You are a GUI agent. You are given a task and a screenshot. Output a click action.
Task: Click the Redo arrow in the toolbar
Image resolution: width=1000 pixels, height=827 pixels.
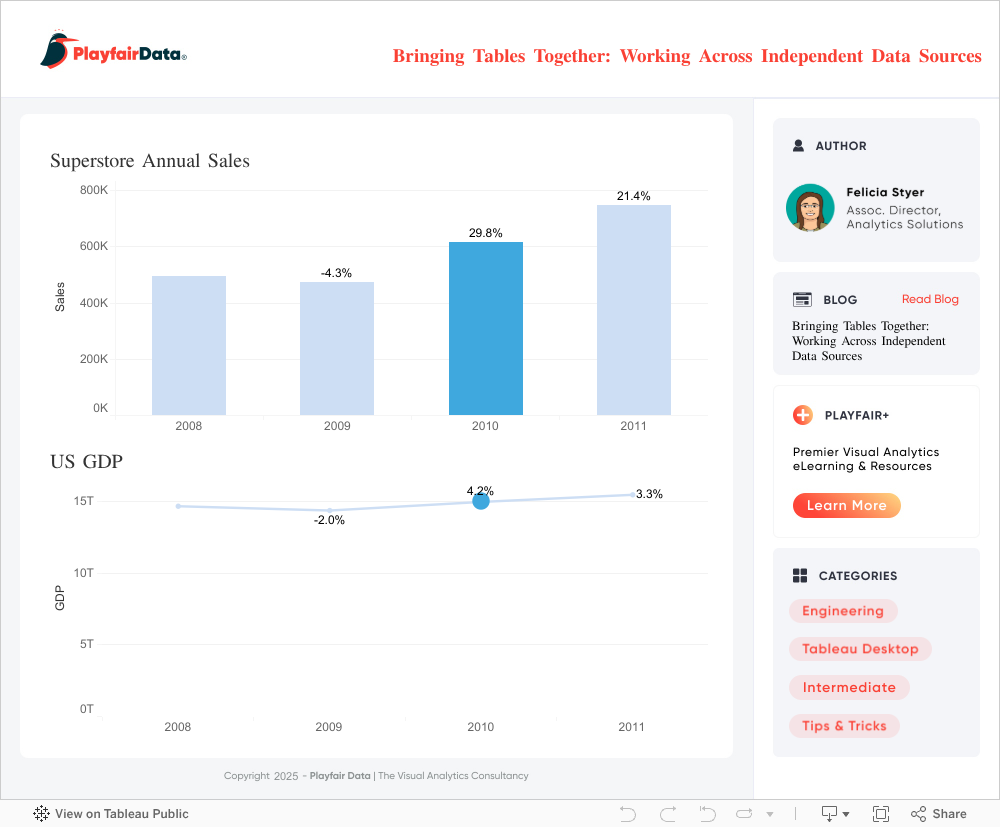point(668,814)
